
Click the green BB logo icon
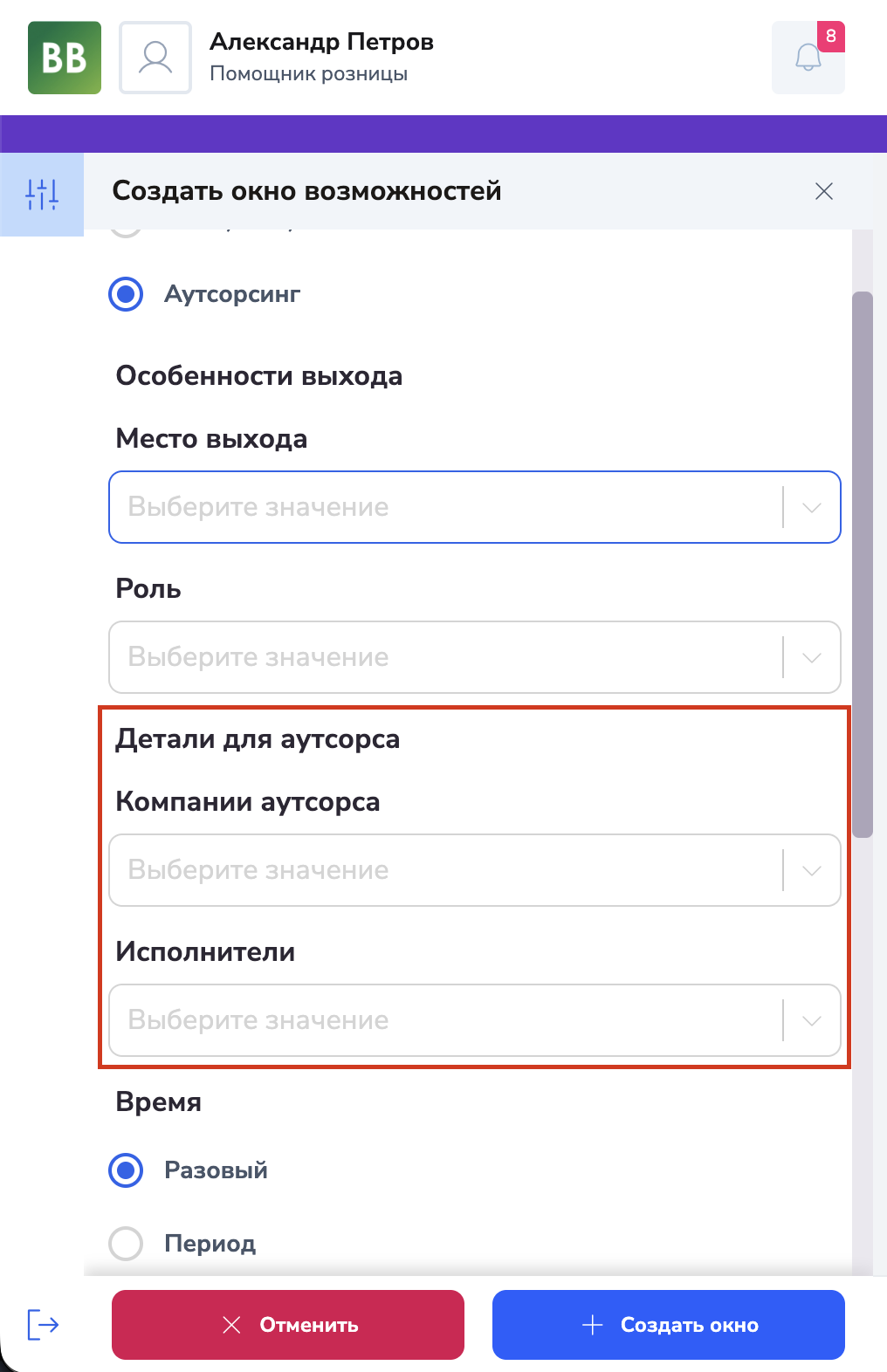point(65,58)
